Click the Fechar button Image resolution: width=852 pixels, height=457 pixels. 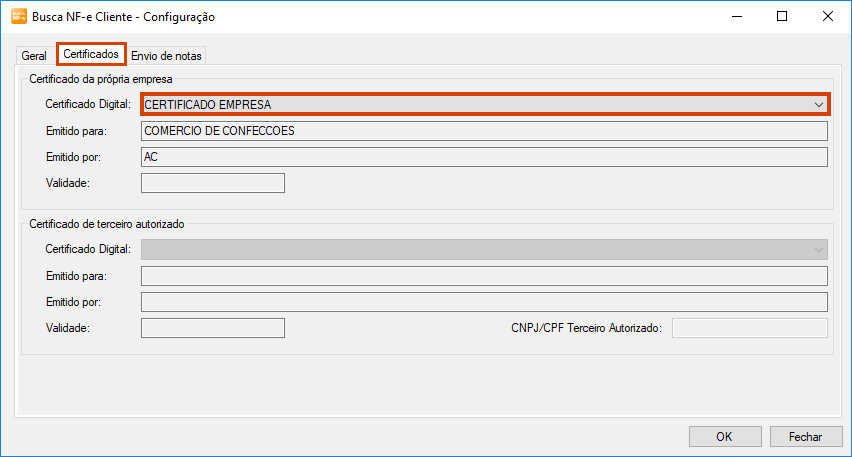[805, 436]
